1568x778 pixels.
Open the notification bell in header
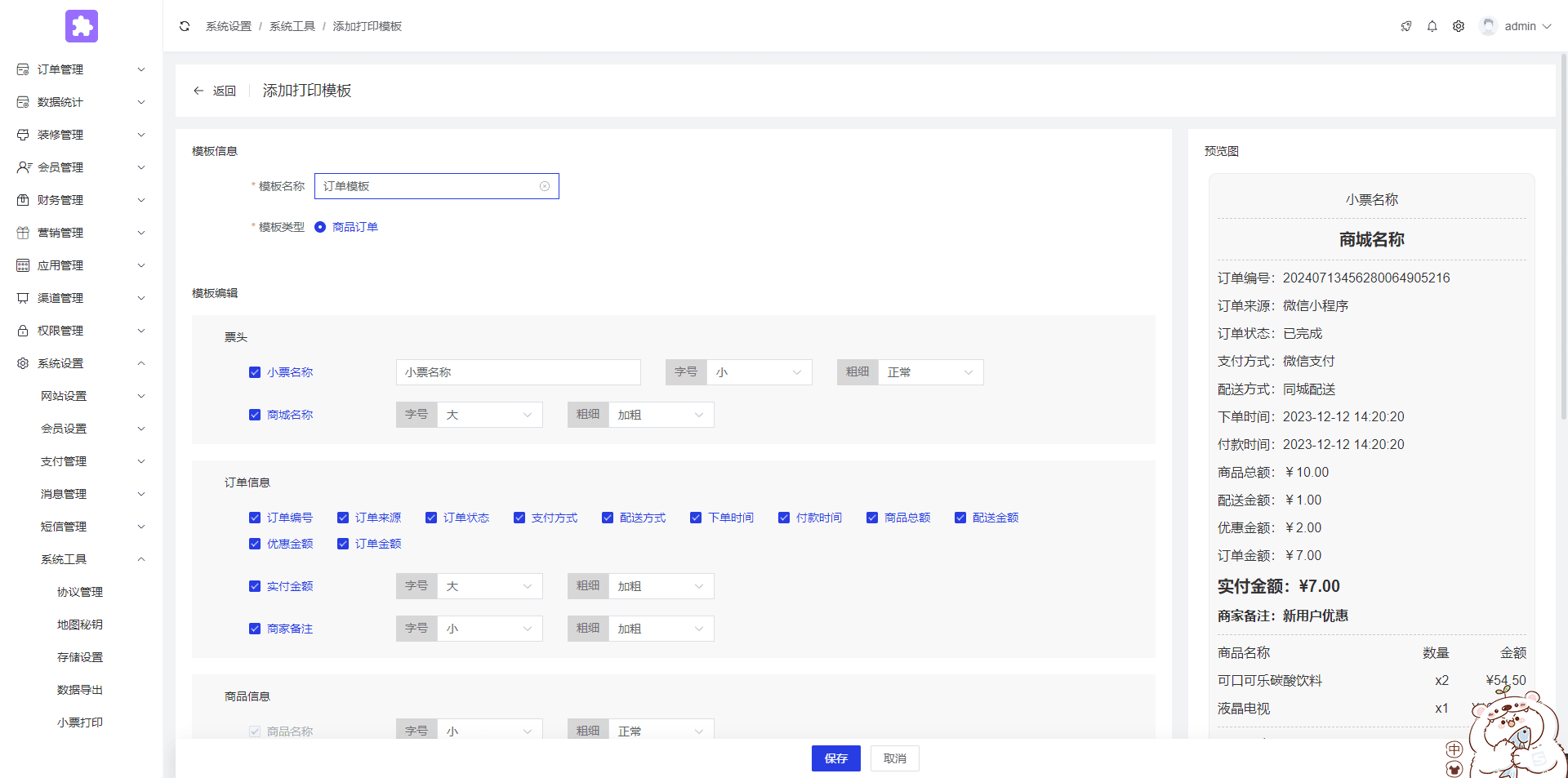(x=1432, y=26)
